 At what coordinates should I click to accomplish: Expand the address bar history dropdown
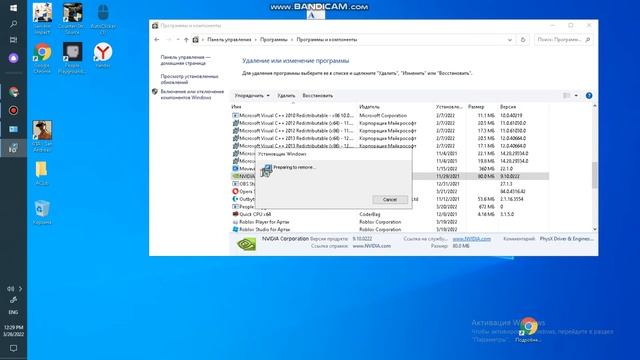[510, 40]
